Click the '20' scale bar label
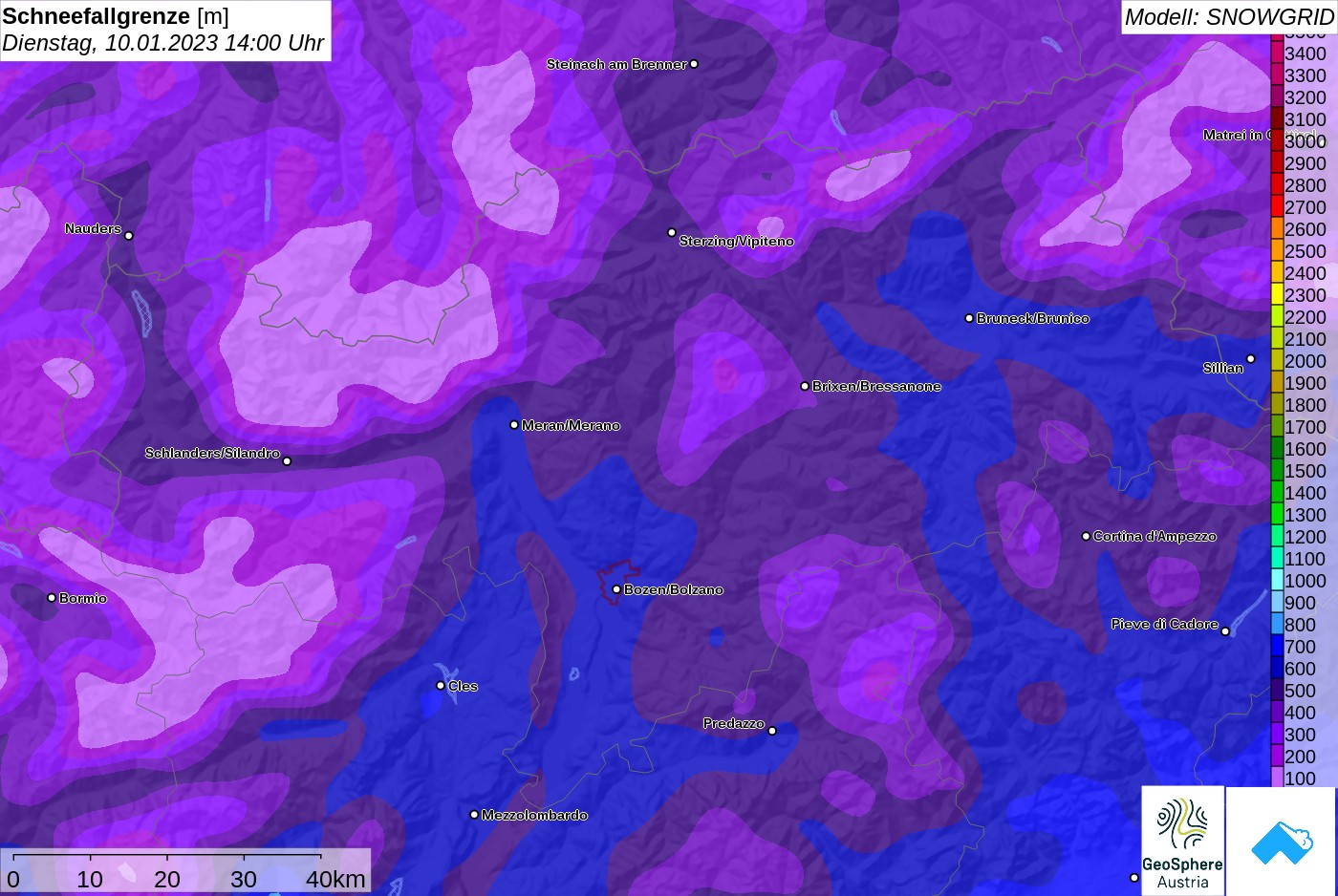Image resolution: width=1338 pixels, height=896 pixels. 167,879
